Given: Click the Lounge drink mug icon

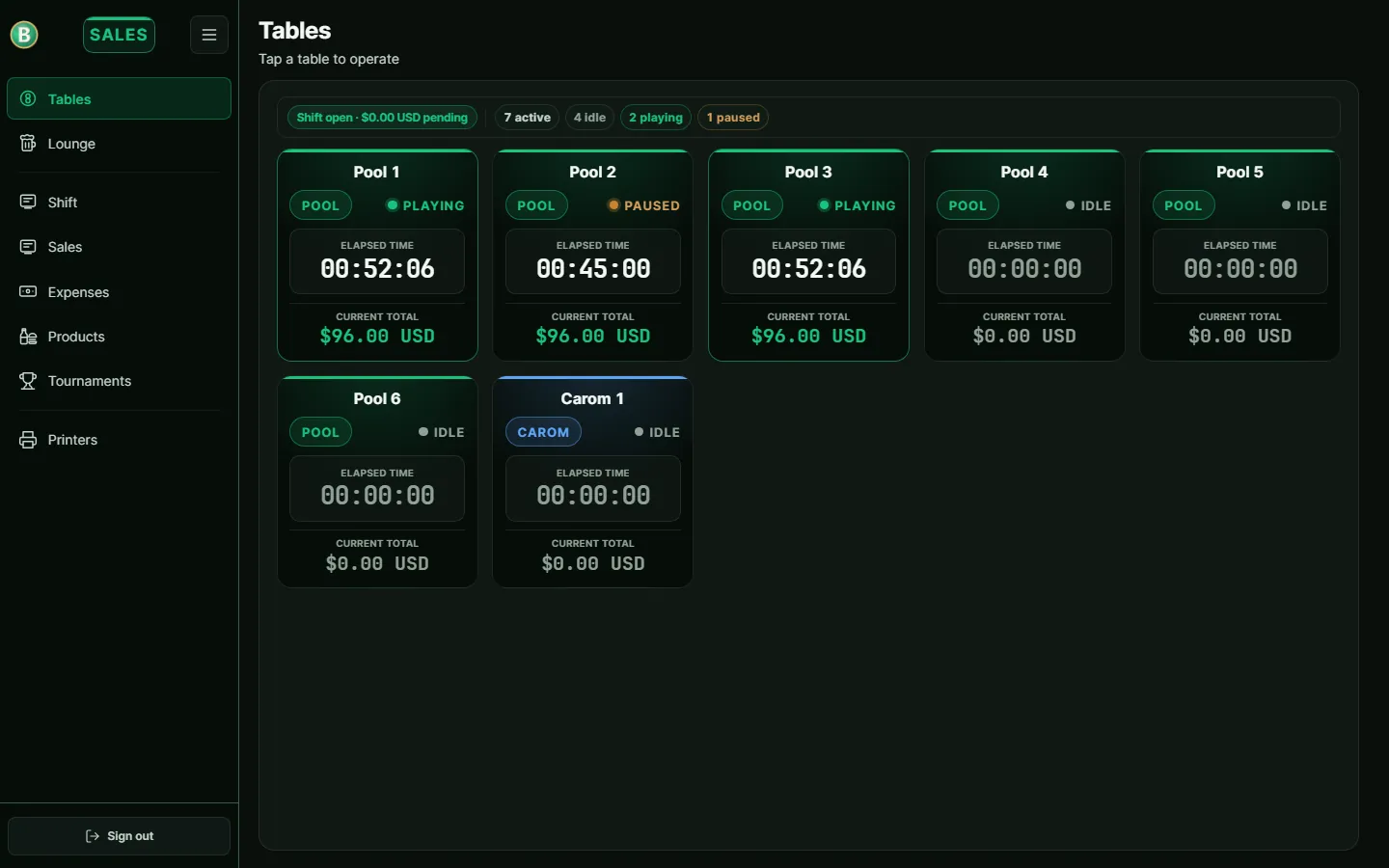Looking at the screenshot, I should click(28, 144).
